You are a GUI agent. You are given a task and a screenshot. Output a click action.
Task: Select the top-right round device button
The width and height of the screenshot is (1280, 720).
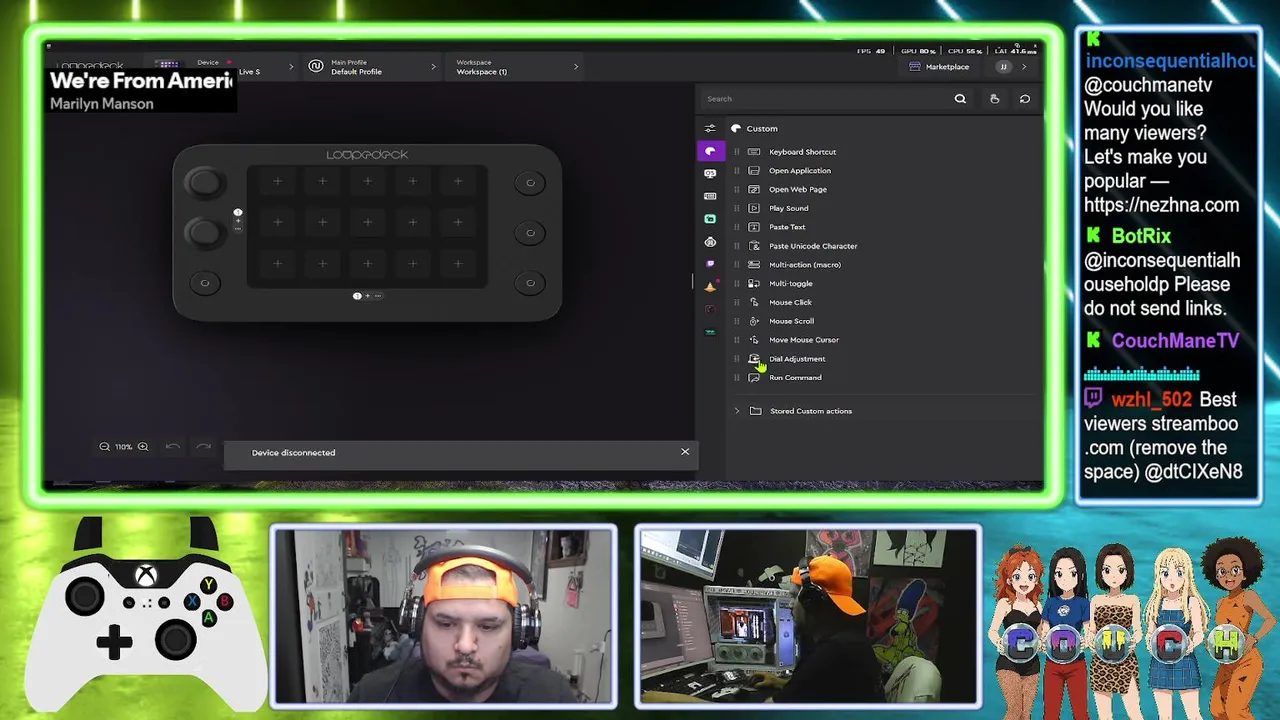(530, 182)
